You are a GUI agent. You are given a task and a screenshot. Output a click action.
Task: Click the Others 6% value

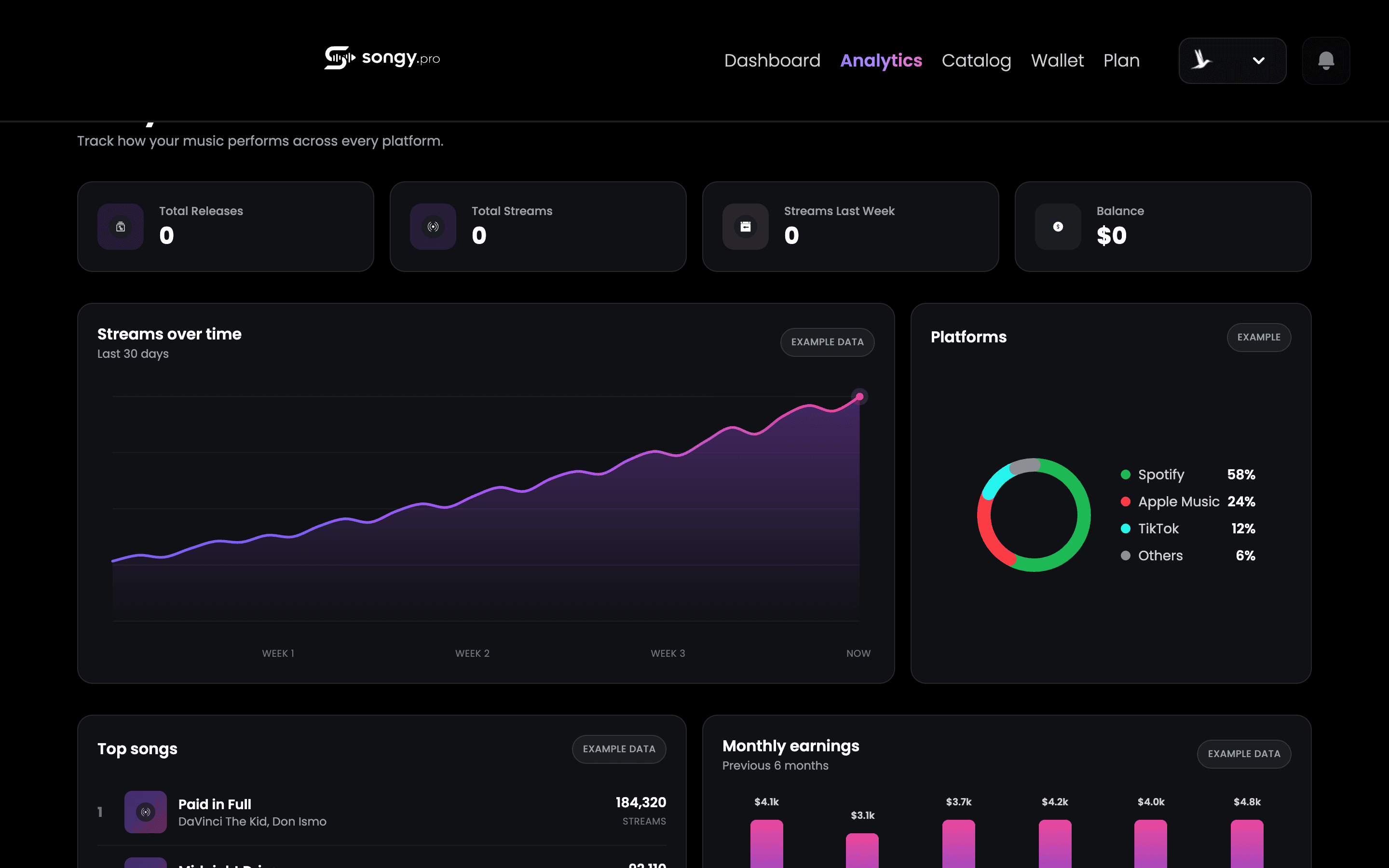coord(1245,556)
